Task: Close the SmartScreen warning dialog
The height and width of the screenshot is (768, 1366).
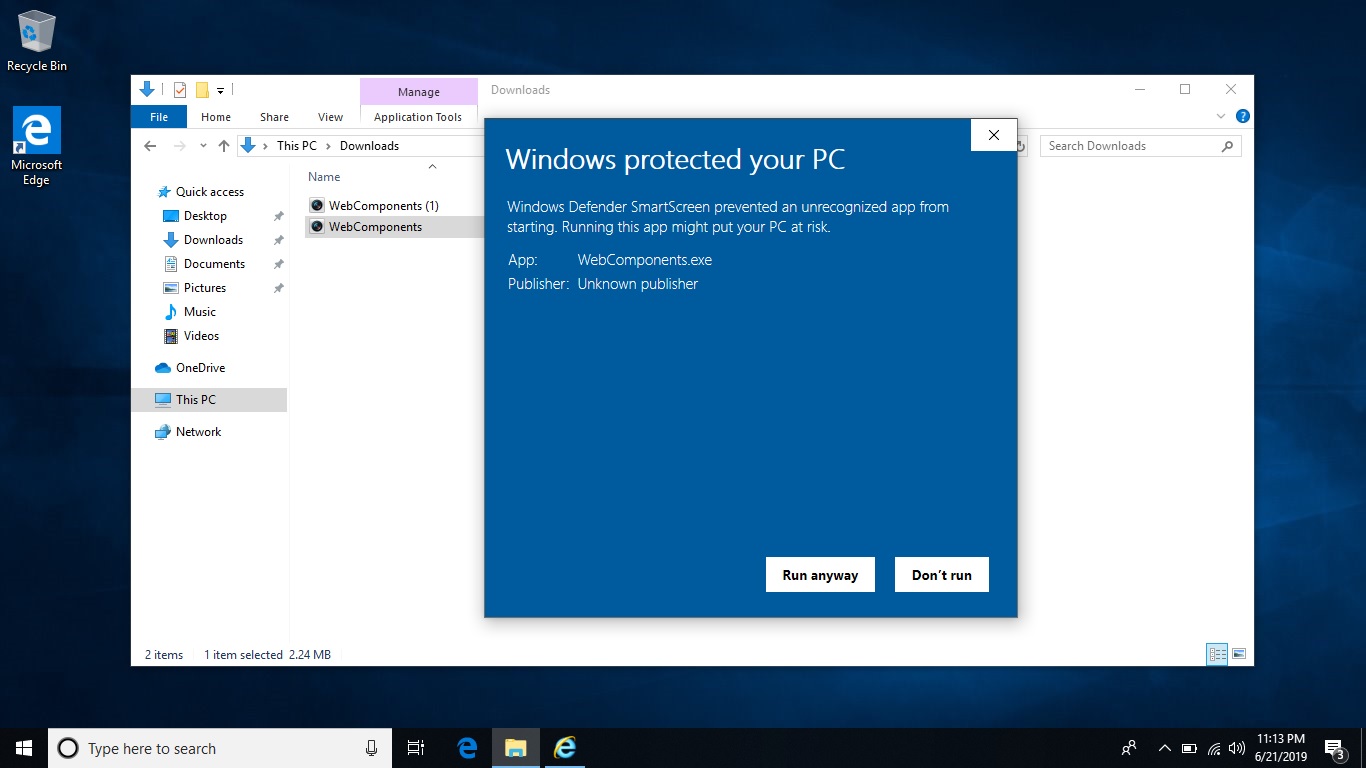Action: [993, 135]
